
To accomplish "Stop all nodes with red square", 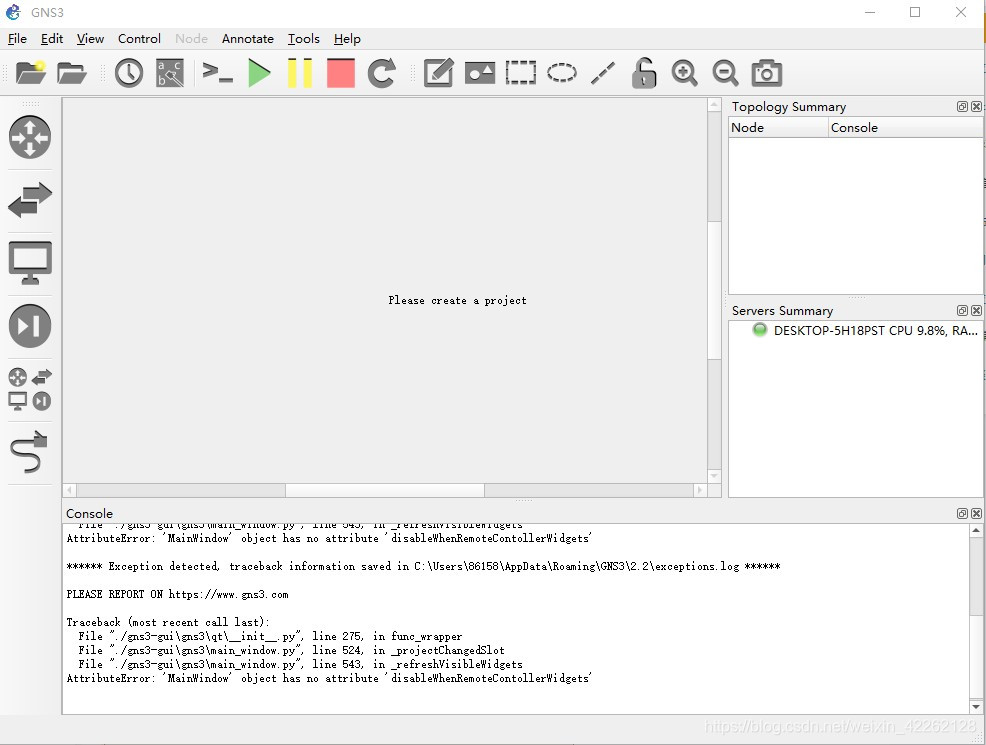I will pos(341,73).
